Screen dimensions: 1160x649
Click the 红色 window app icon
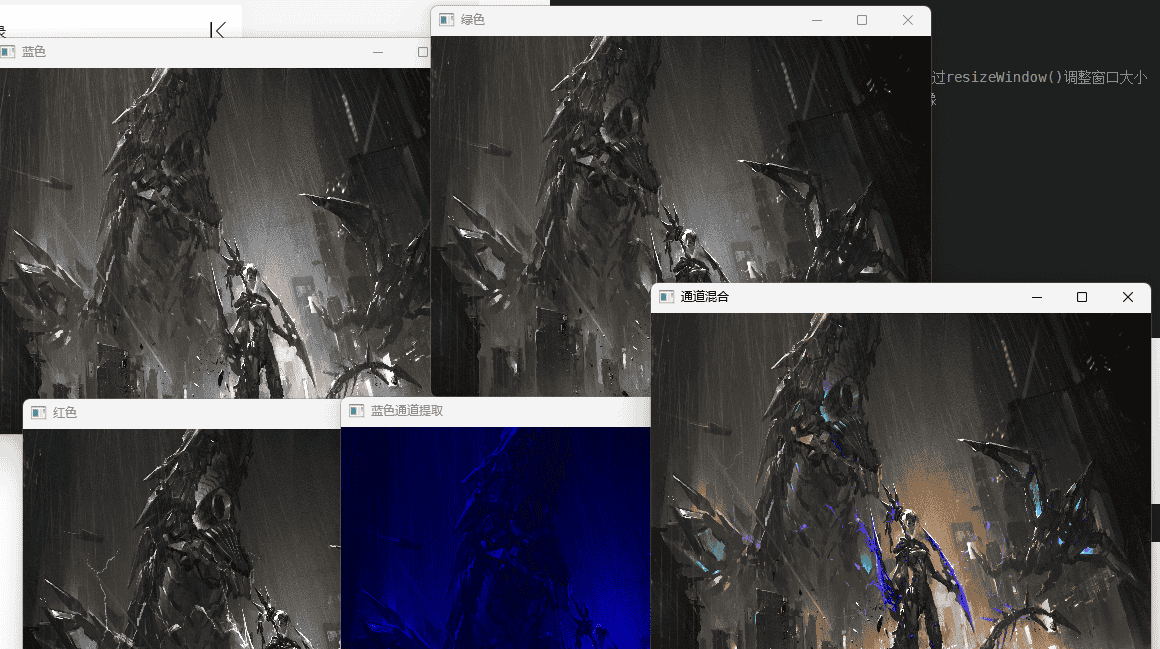pyautogui.click(x=38, y=413)
